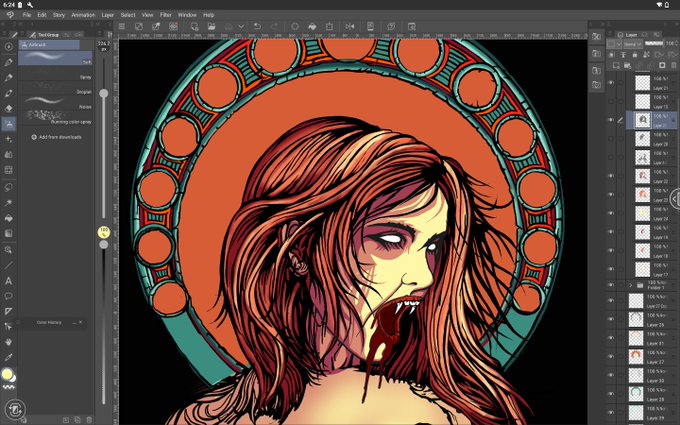Click the delete layer trash icon
Viewport: 680px width, 425px height.
point(673,65)
